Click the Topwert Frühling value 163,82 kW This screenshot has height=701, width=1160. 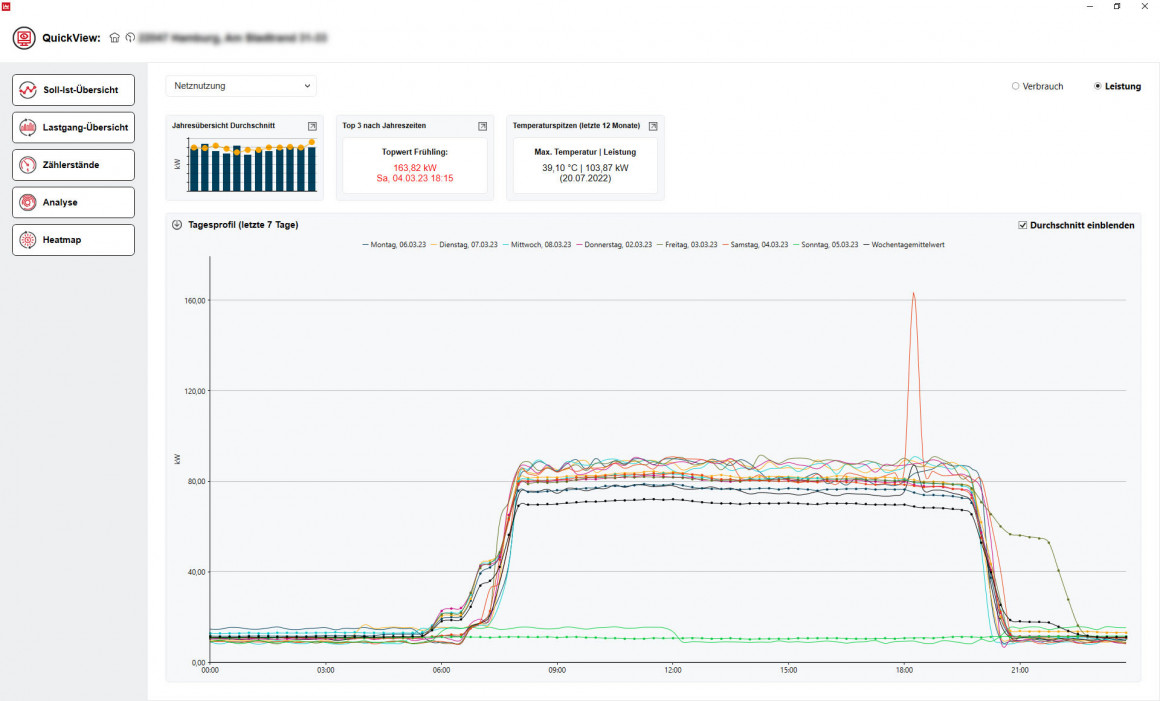pos(414,167)
